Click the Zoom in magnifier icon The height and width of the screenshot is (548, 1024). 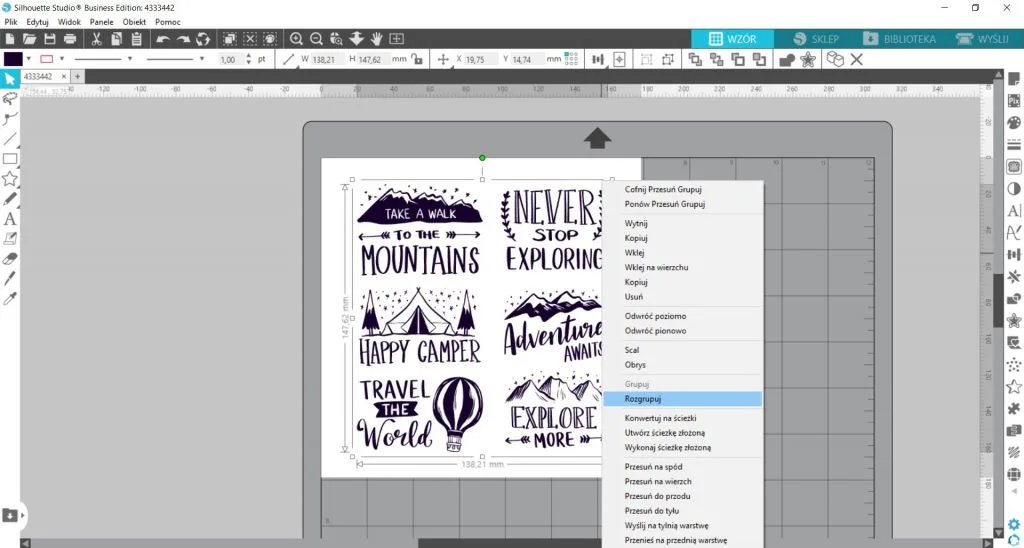click(296, 39)
